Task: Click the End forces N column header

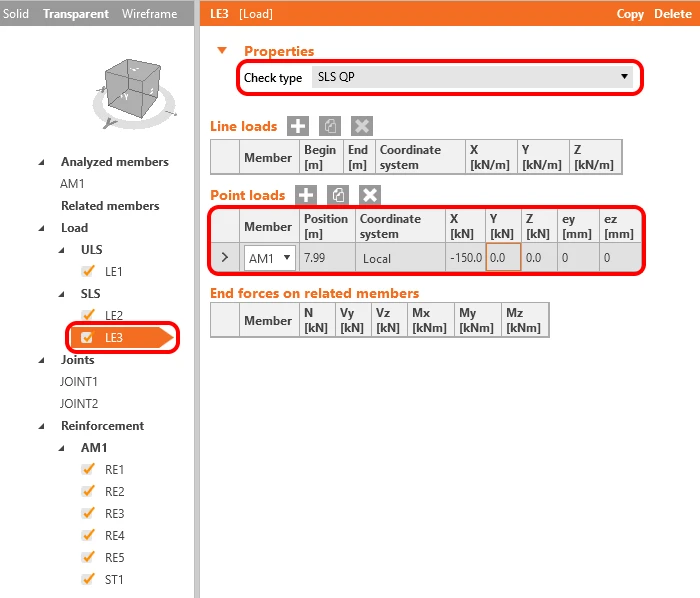Action: [317, 320]
